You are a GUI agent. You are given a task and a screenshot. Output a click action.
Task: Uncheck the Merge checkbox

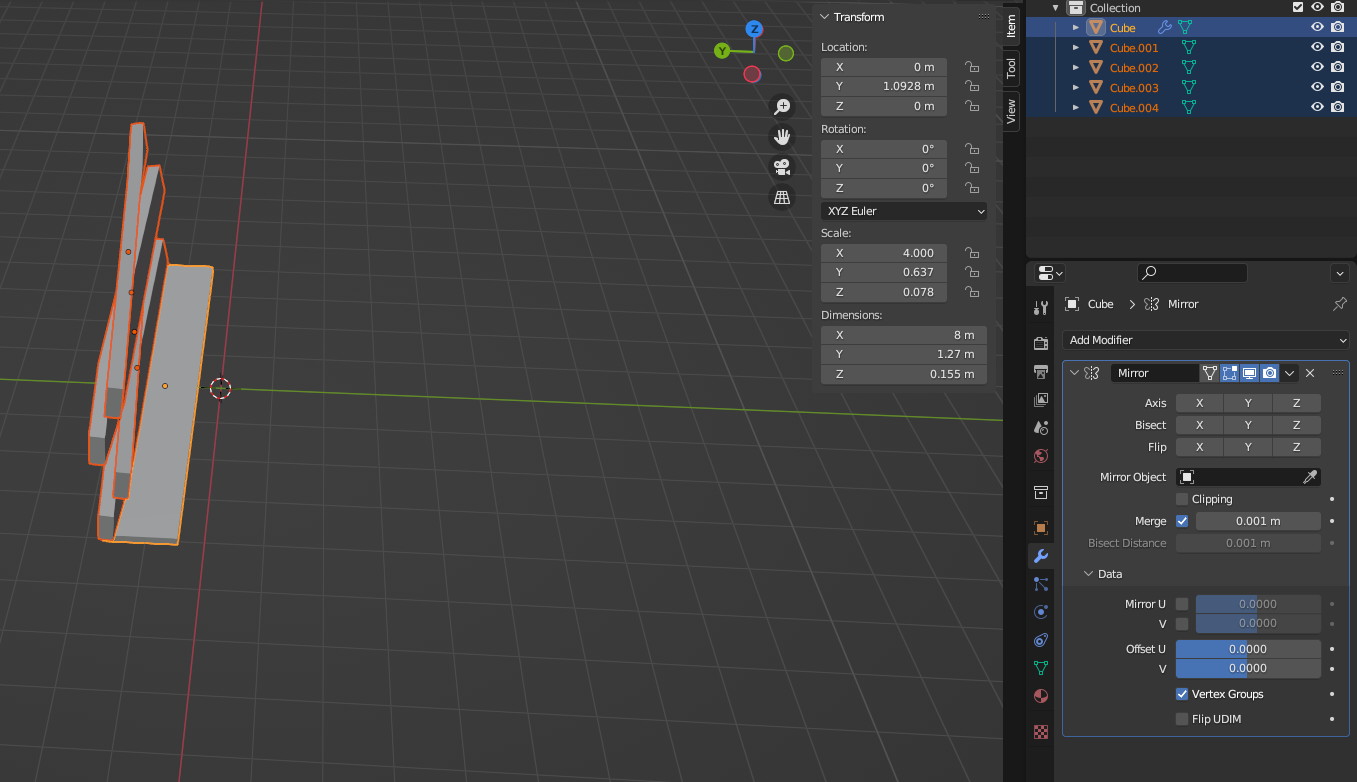click(1182, 521)
